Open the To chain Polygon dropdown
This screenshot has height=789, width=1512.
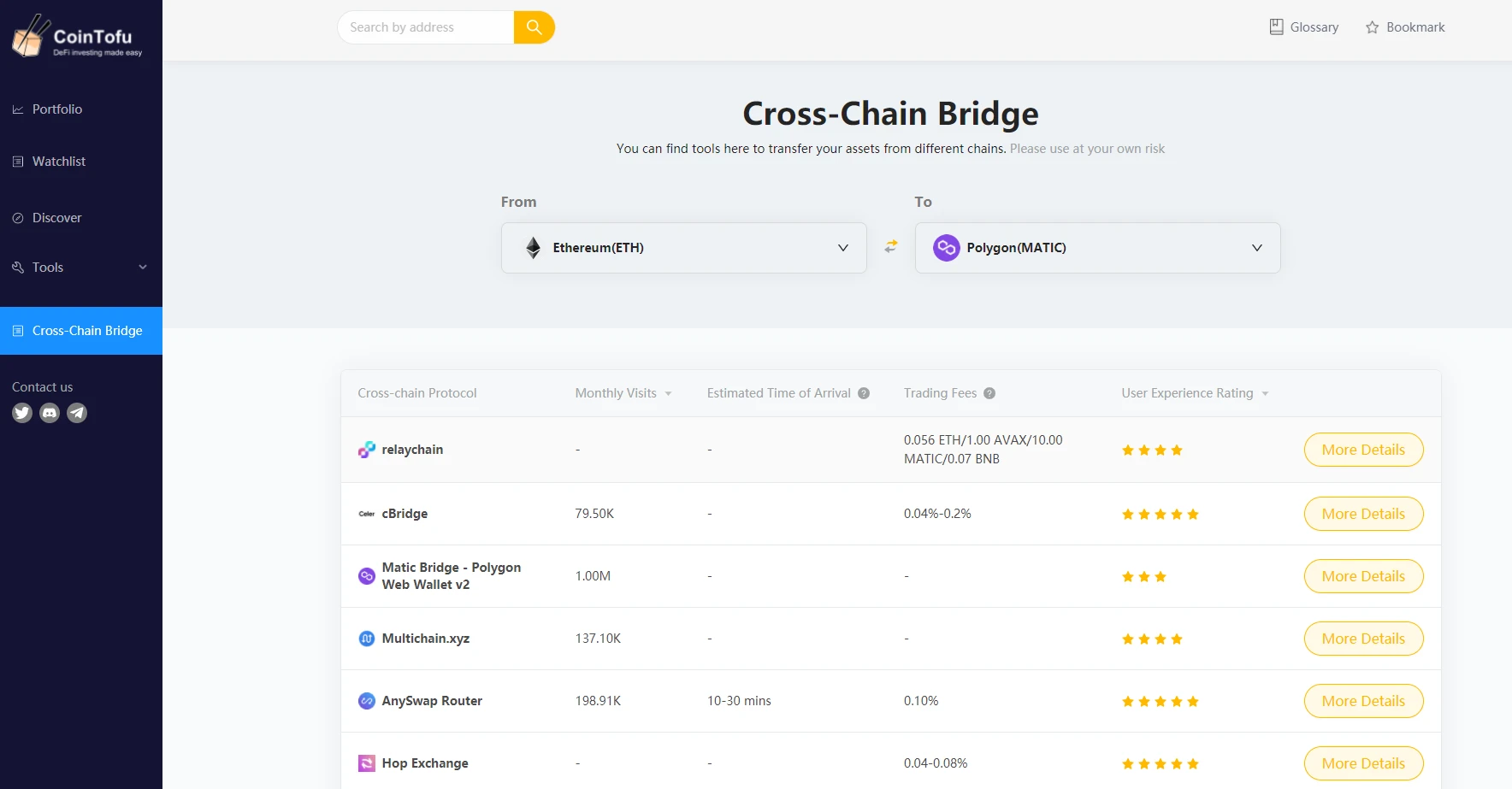(1098, 248)
